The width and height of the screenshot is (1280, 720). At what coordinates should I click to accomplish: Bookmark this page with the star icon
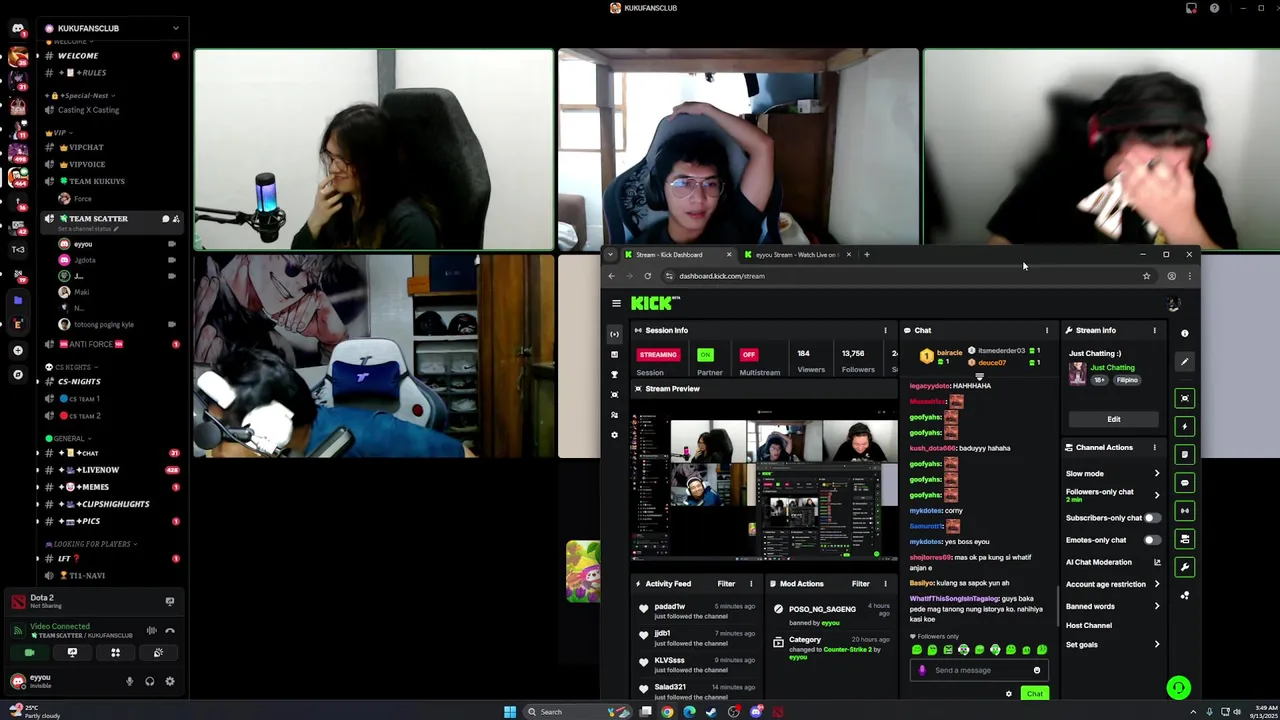click(1146, 276)
